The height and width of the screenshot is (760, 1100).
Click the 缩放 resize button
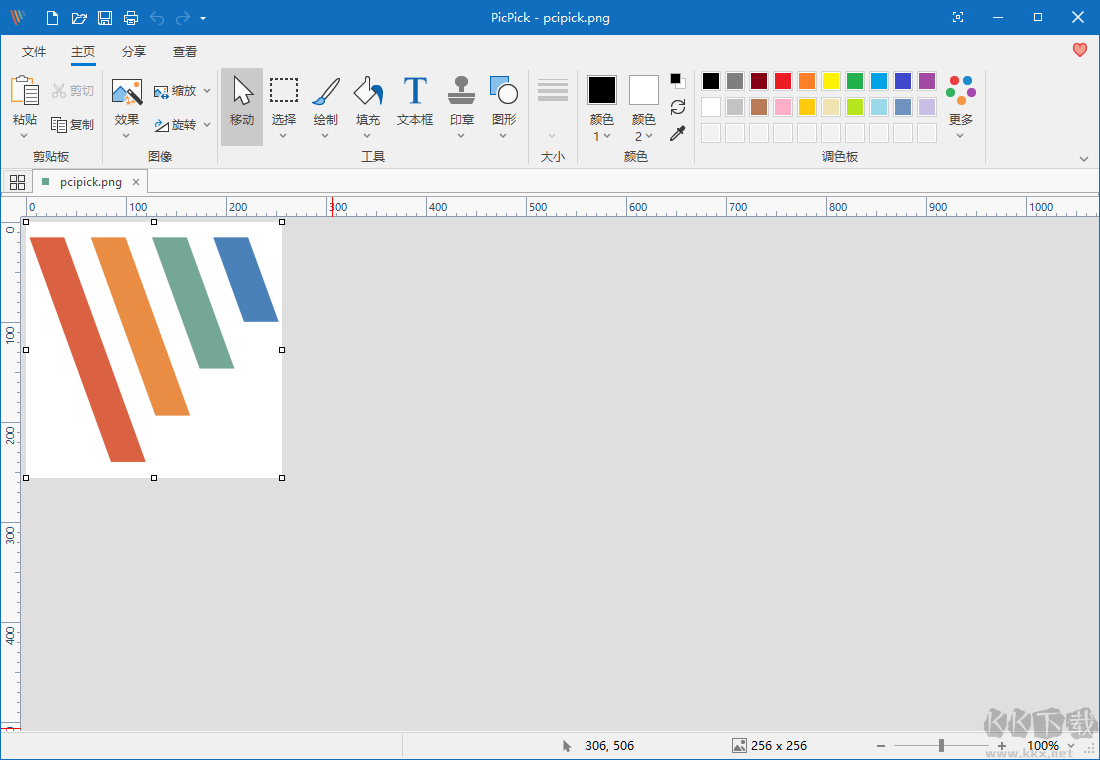click(175, 91)
